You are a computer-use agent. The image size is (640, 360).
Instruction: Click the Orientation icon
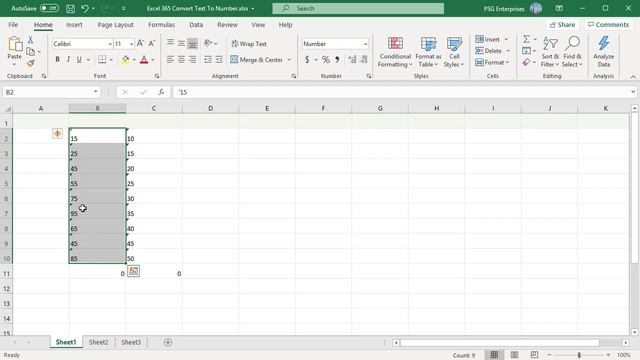[208, 43]
